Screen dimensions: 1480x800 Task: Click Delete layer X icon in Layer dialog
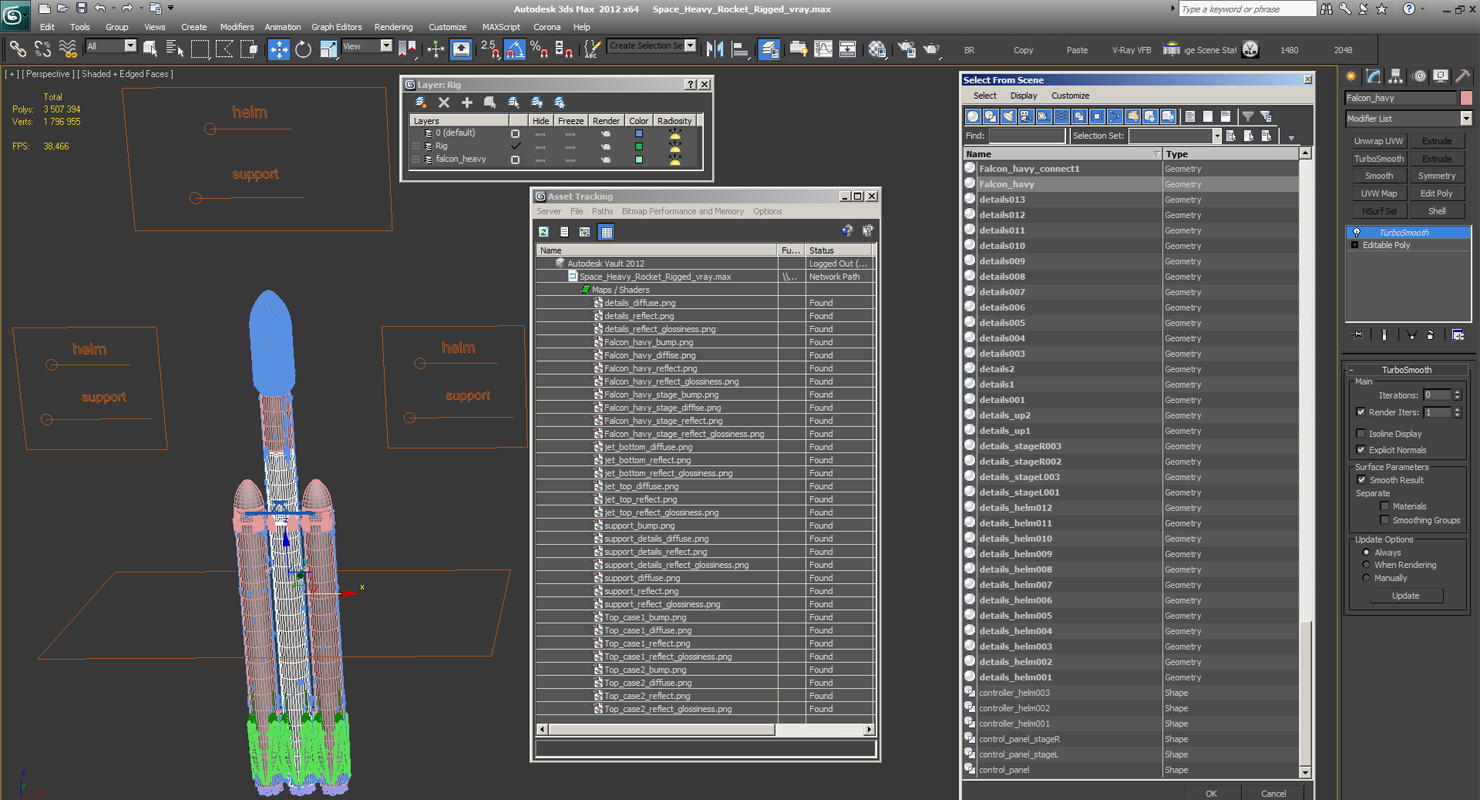click(444, 102)
